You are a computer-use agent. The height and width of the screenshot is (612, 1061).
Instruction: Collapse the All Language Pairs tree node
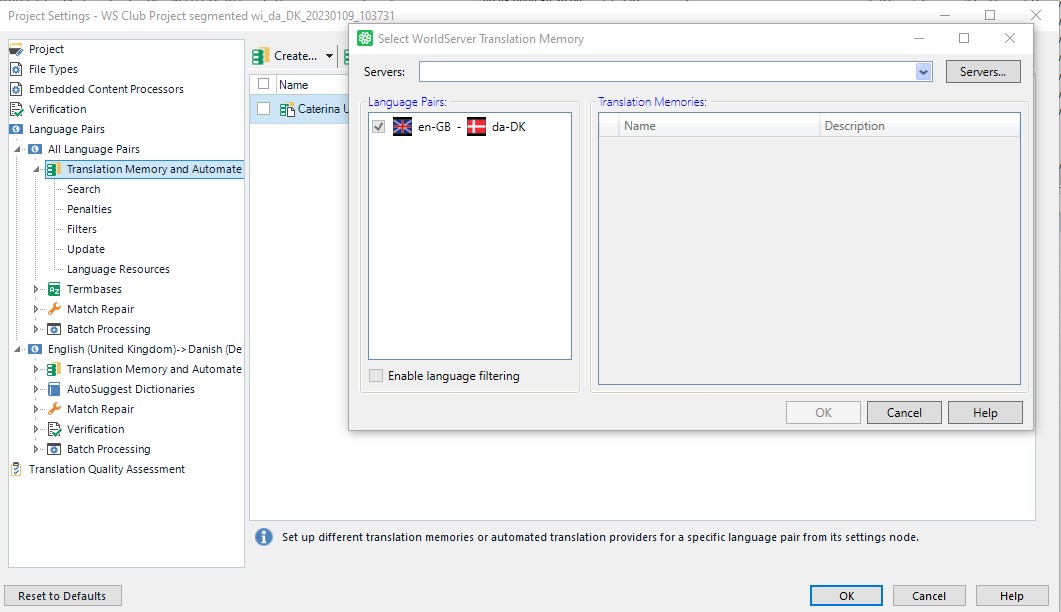pos(18,149)
